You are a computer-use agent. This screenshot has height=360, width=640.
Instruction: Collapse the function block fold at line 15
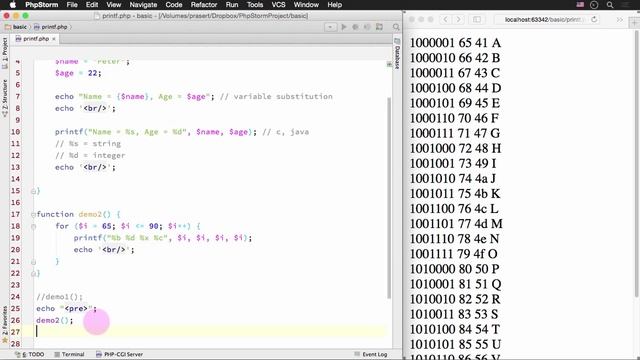(x=33, y=191)
